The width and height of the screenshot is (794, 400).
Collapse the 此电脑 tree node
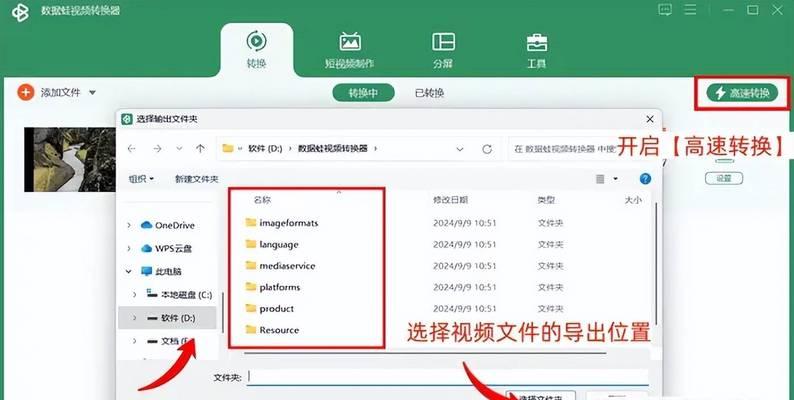(x=129, y=271)
